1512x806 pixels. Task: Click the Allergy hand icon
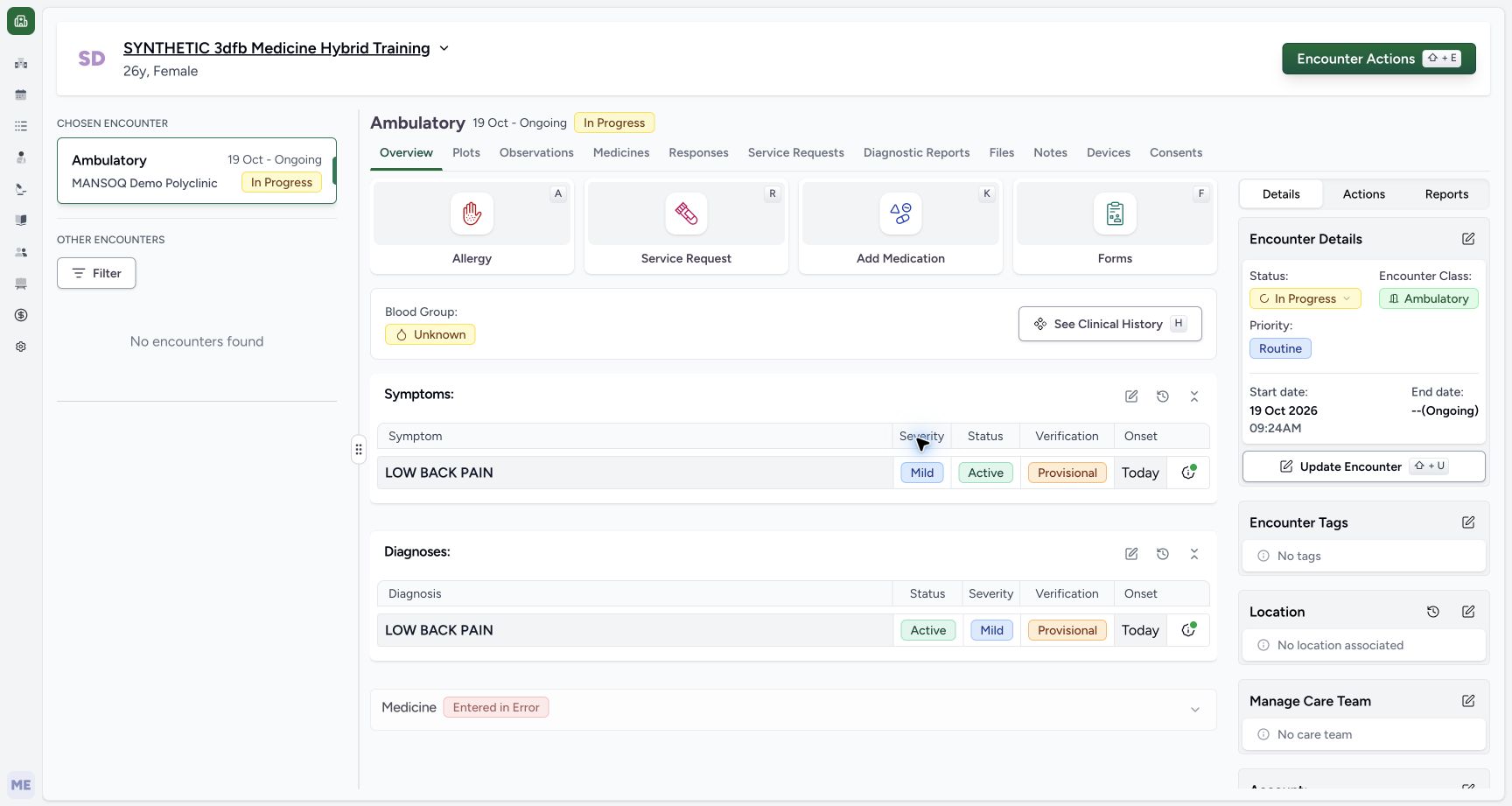pos(472,214)
